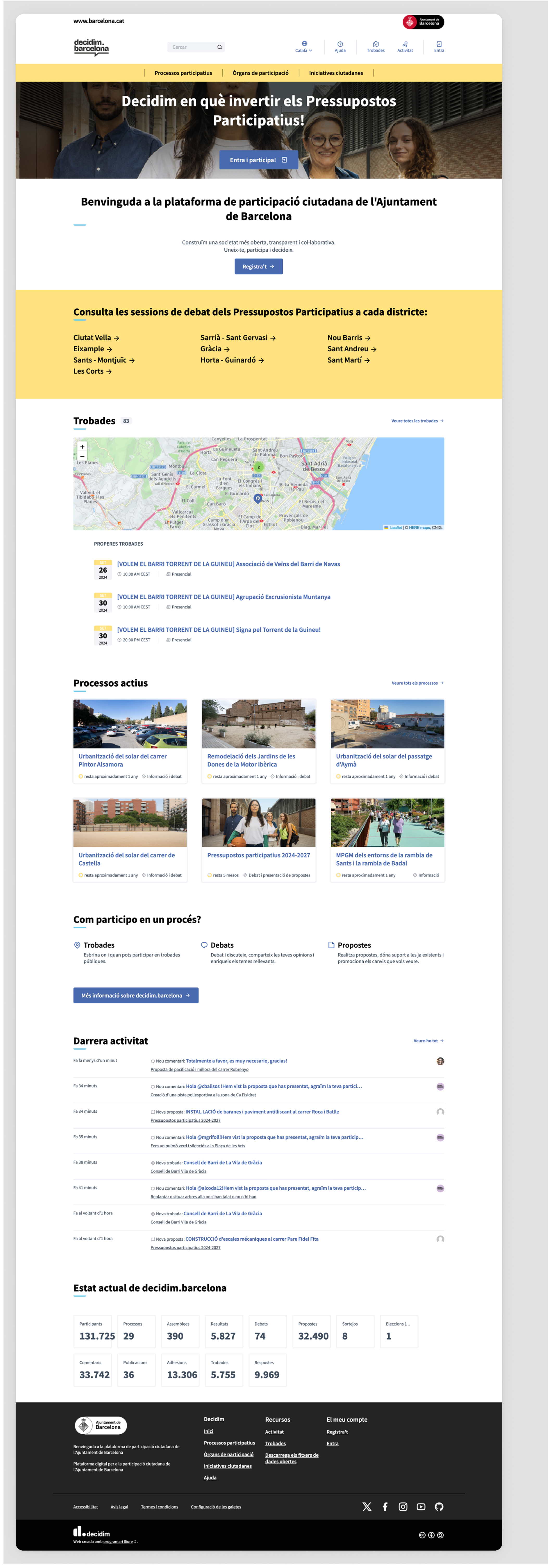Click the green cluster marker numbered 2
The height and width of the screenshot is (1568, 548).
259,467
